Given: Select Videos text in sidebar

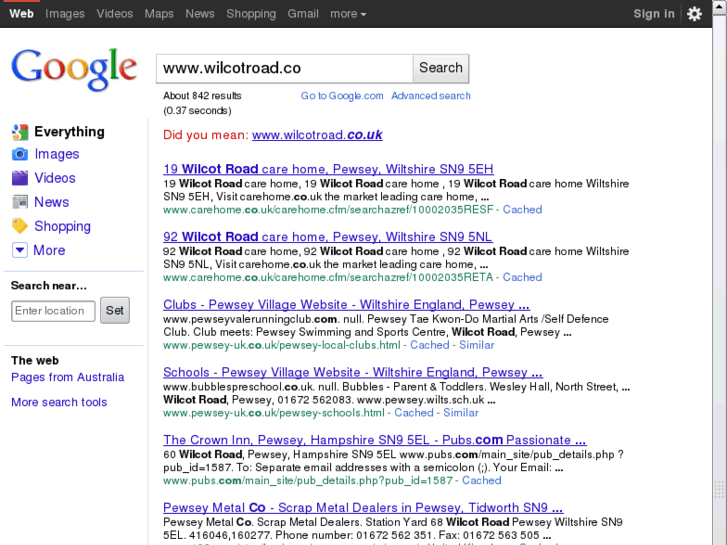Looking at the screenshot, I should pyautogui.click(x=55, y=178).
